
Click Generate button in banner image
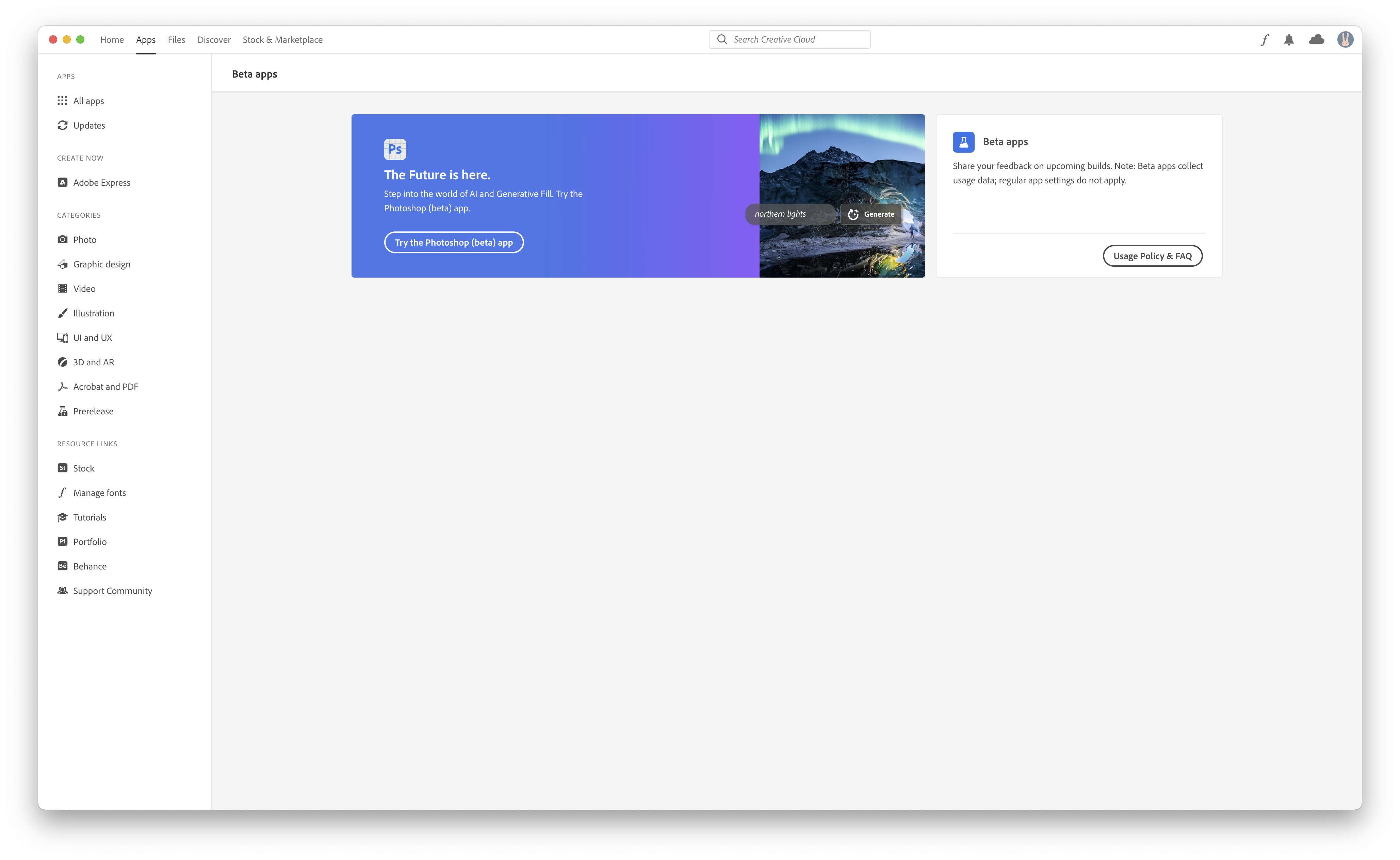pyautogui.click(x=871, y=214)
